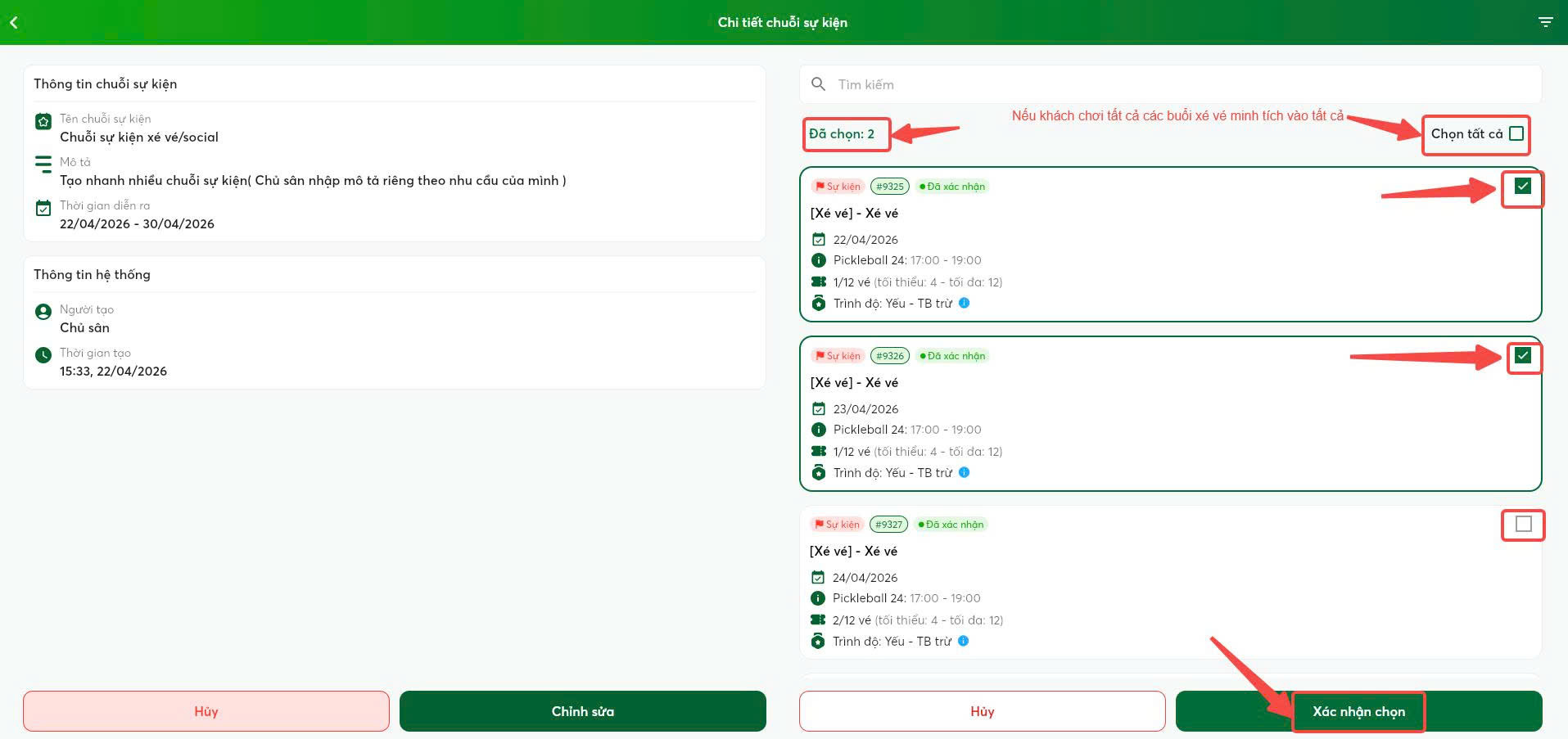
Task: Click the Hủy button beside Xác nhận chọn
Action: click(983, 711)
